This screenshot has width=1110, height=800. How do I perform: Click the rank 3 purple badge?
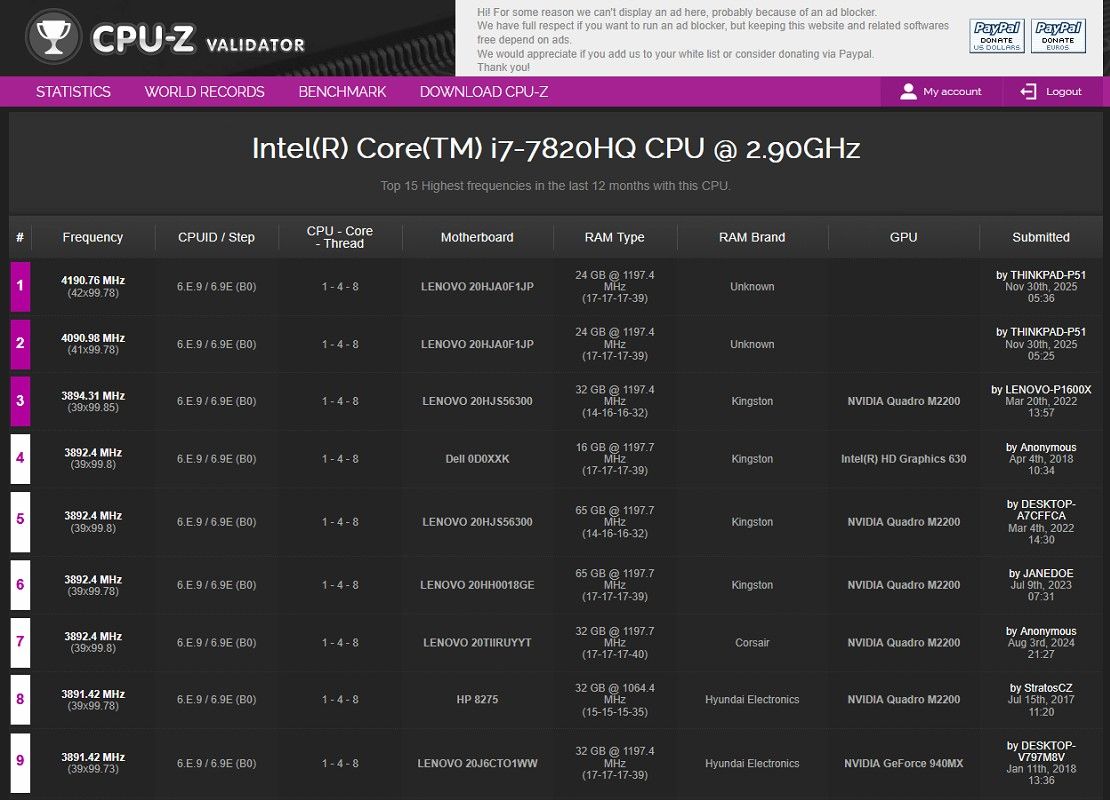tap(20, 401)
